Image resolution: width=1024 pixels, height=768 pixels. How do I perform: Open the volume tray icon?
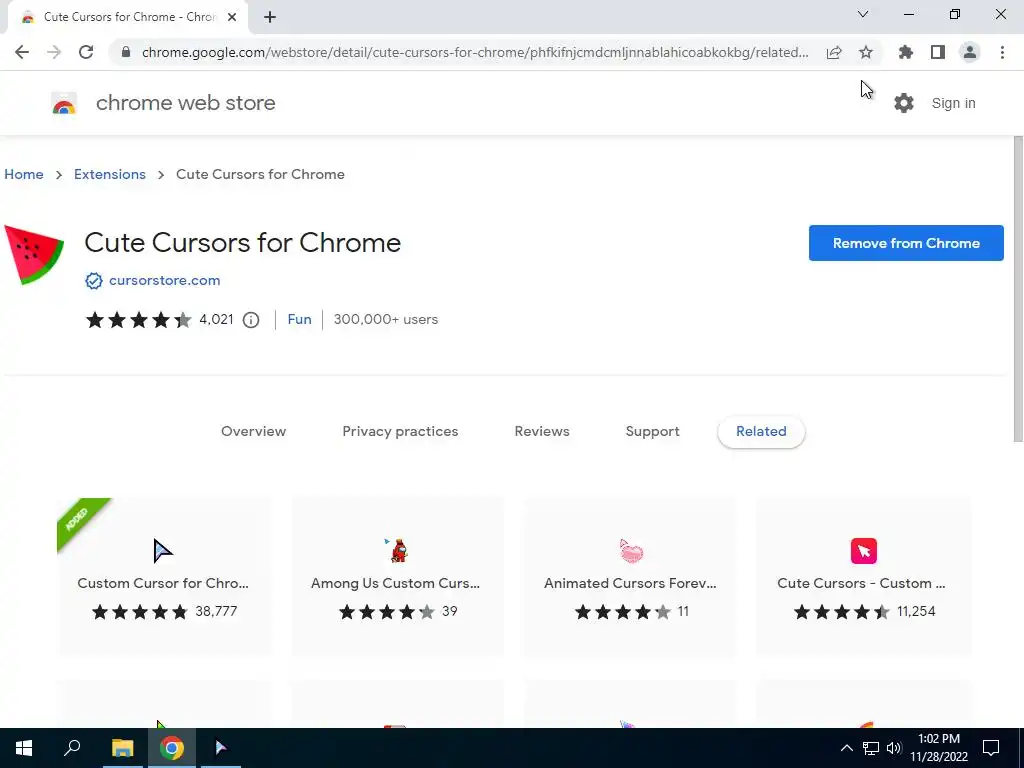tap(894, 748)
